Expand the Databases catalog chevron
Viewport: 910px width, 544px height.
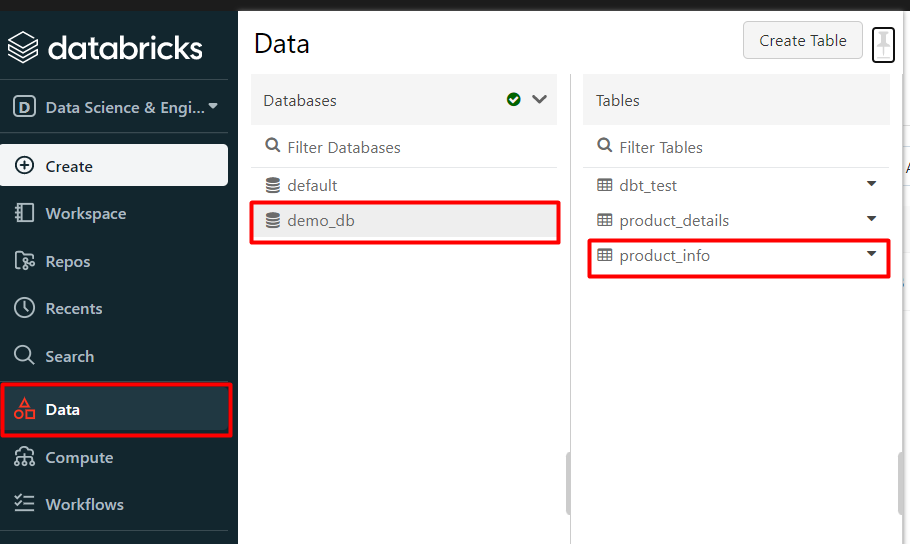[x=539, y=99]
